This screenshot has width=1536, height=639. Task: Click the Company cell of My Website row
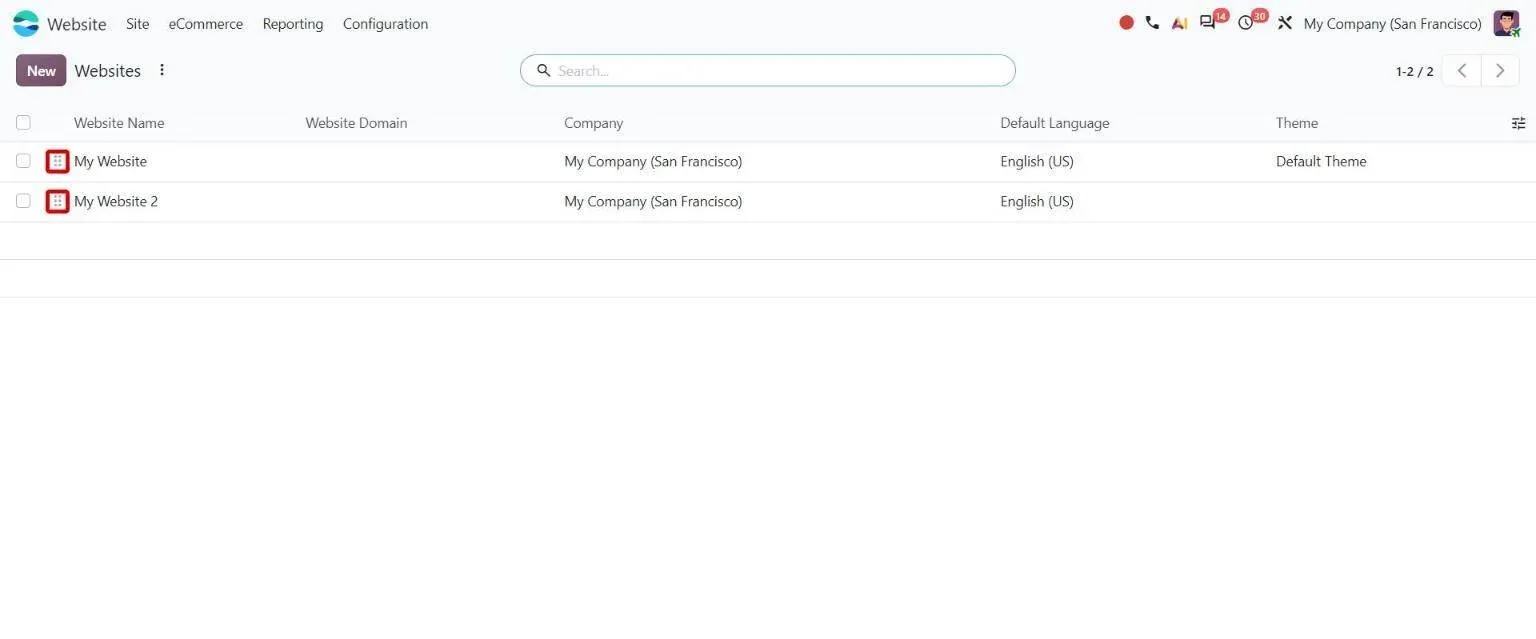tap(653, 161)
